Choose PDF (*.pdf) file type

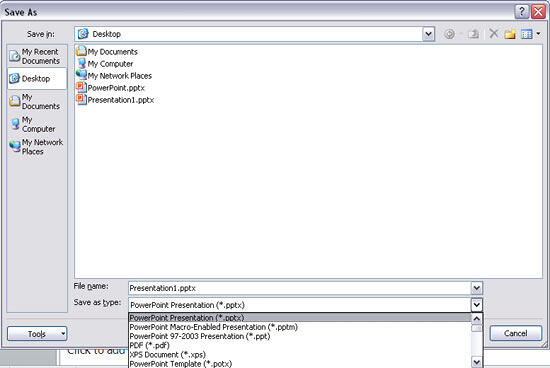pyautogui.click(x=300, y=346)
